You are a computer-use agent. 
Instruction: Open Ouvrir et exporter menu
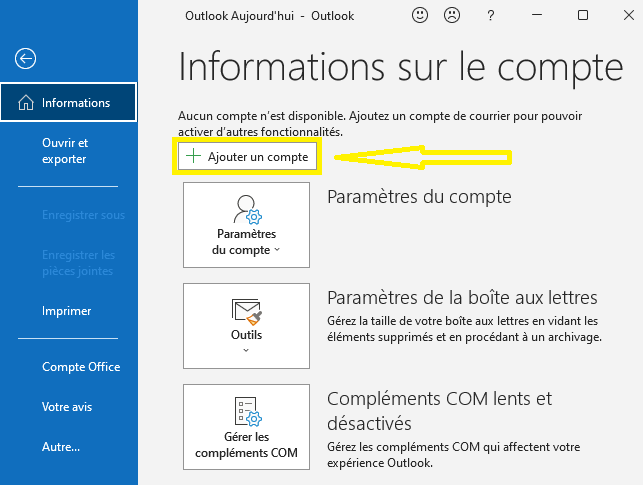[x=65, y=151]
